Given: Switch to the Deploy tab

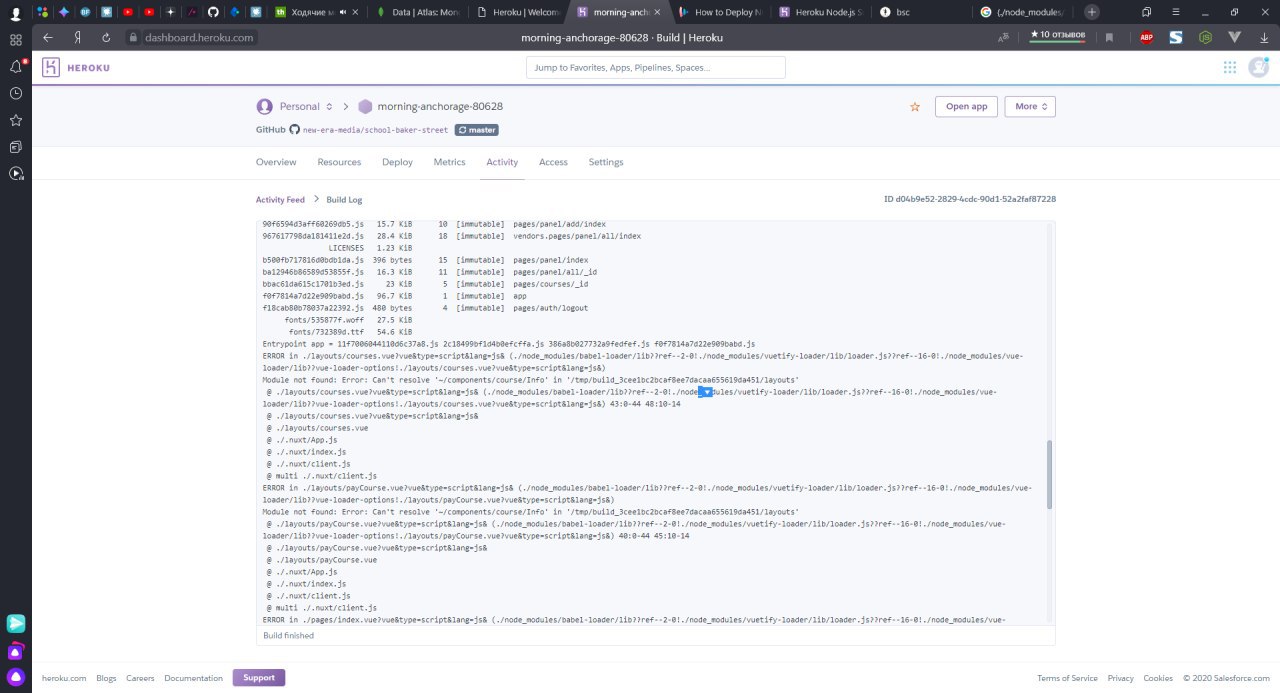Looking at the screenshot, I should point(397,162).
